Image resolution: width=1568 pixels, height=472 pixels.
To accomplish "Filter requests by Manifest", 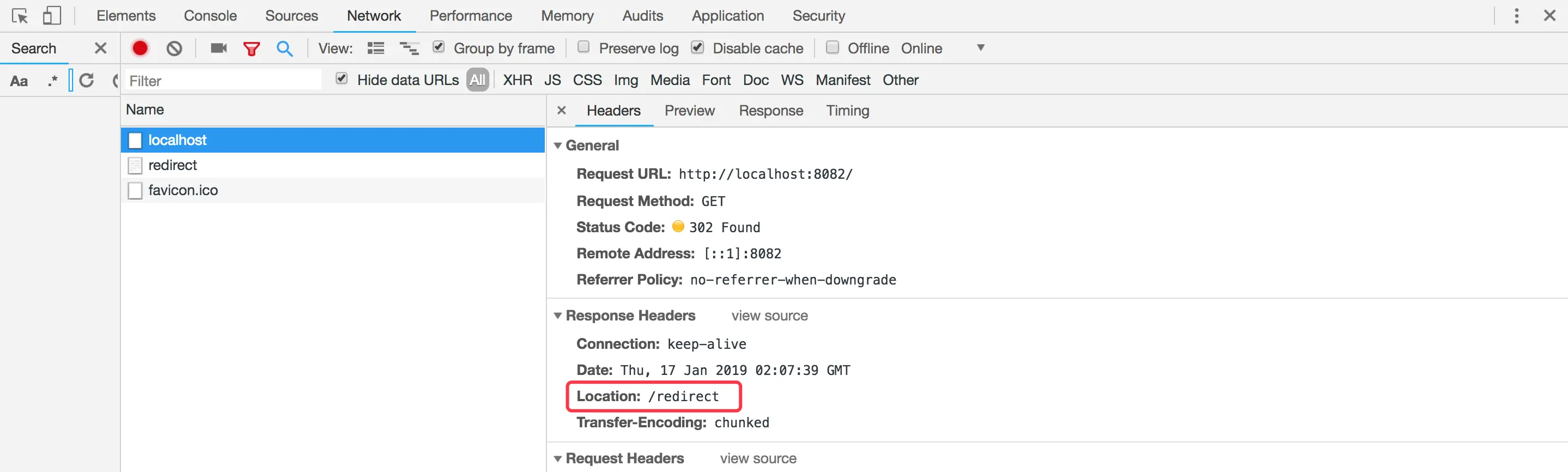I will pyautogui.click(x=843, y=80).
